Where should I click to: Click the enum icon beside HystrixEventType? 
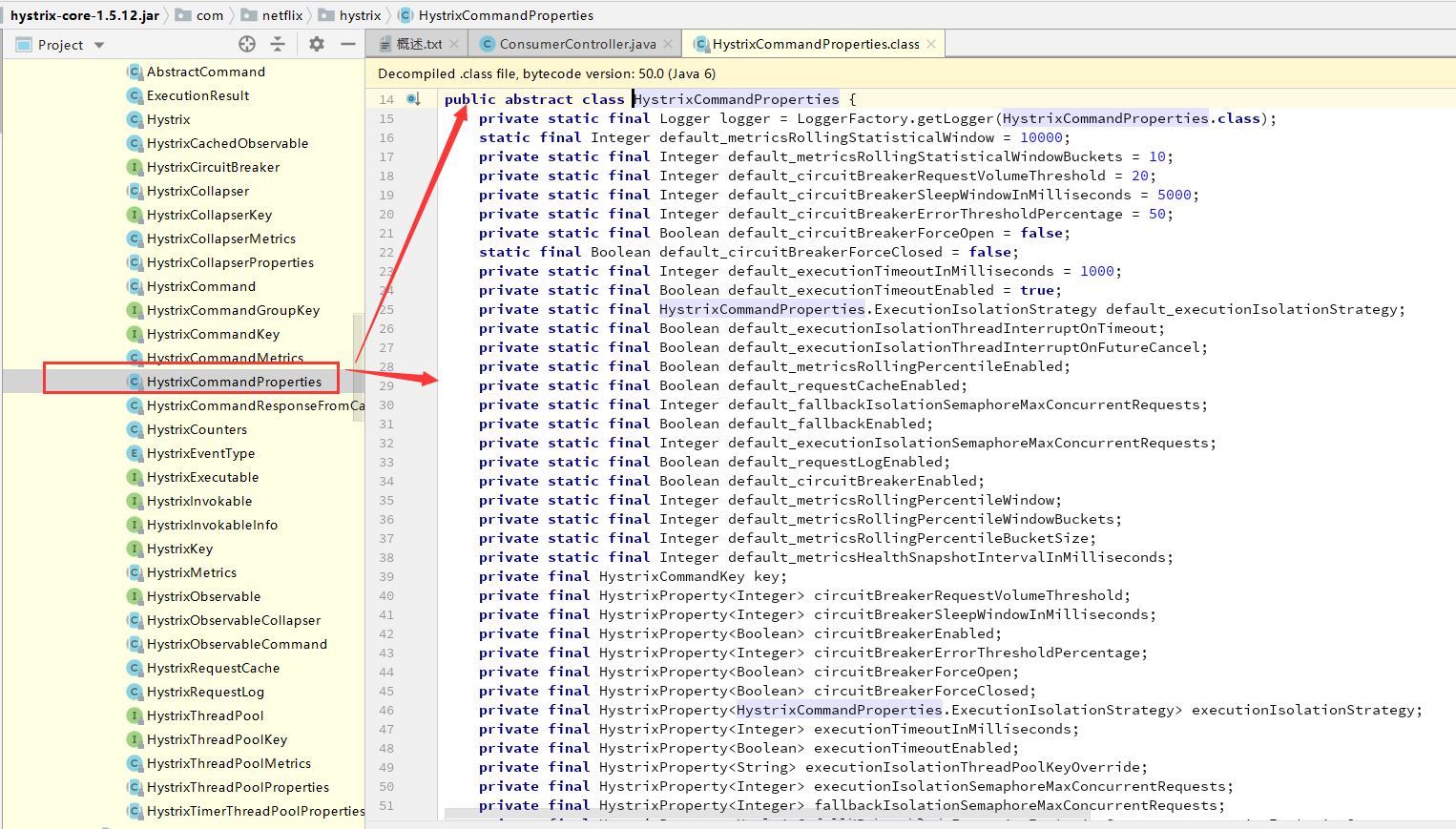(135, 453)
